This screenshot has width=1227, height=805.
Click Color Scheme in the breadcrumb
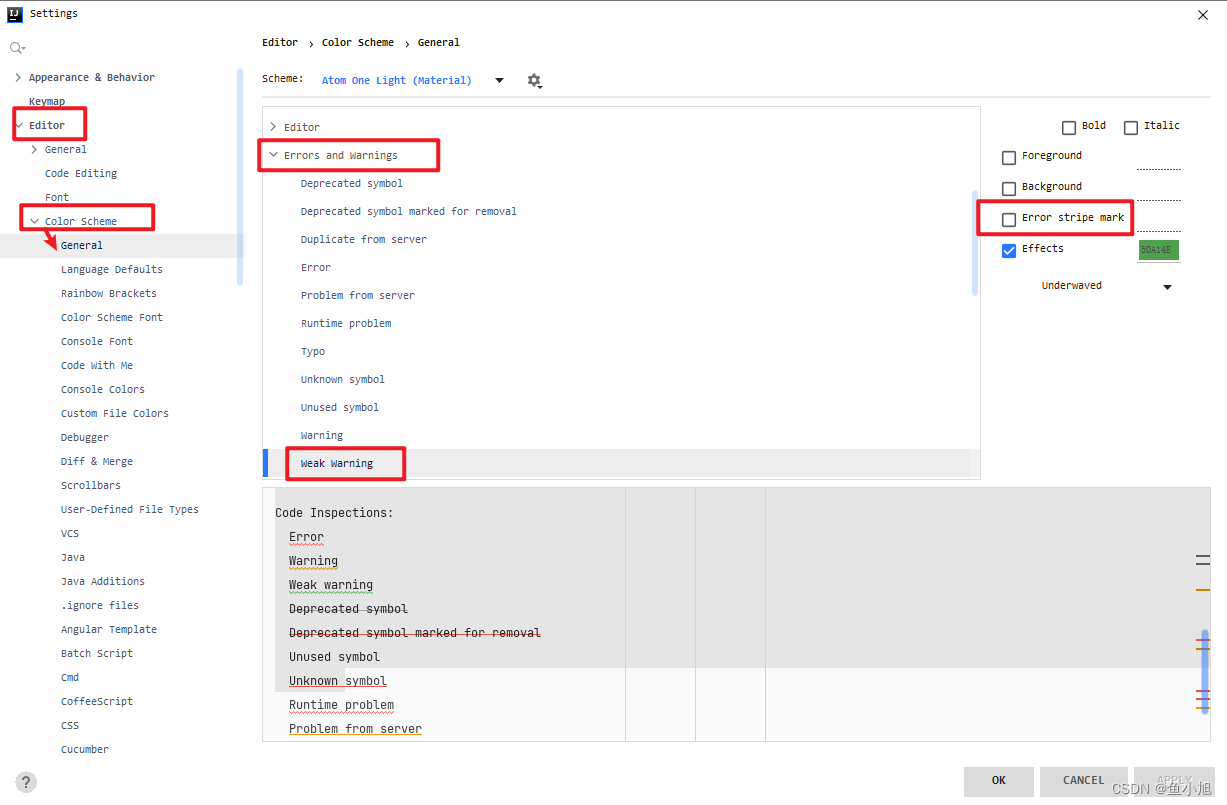point(358,43)
